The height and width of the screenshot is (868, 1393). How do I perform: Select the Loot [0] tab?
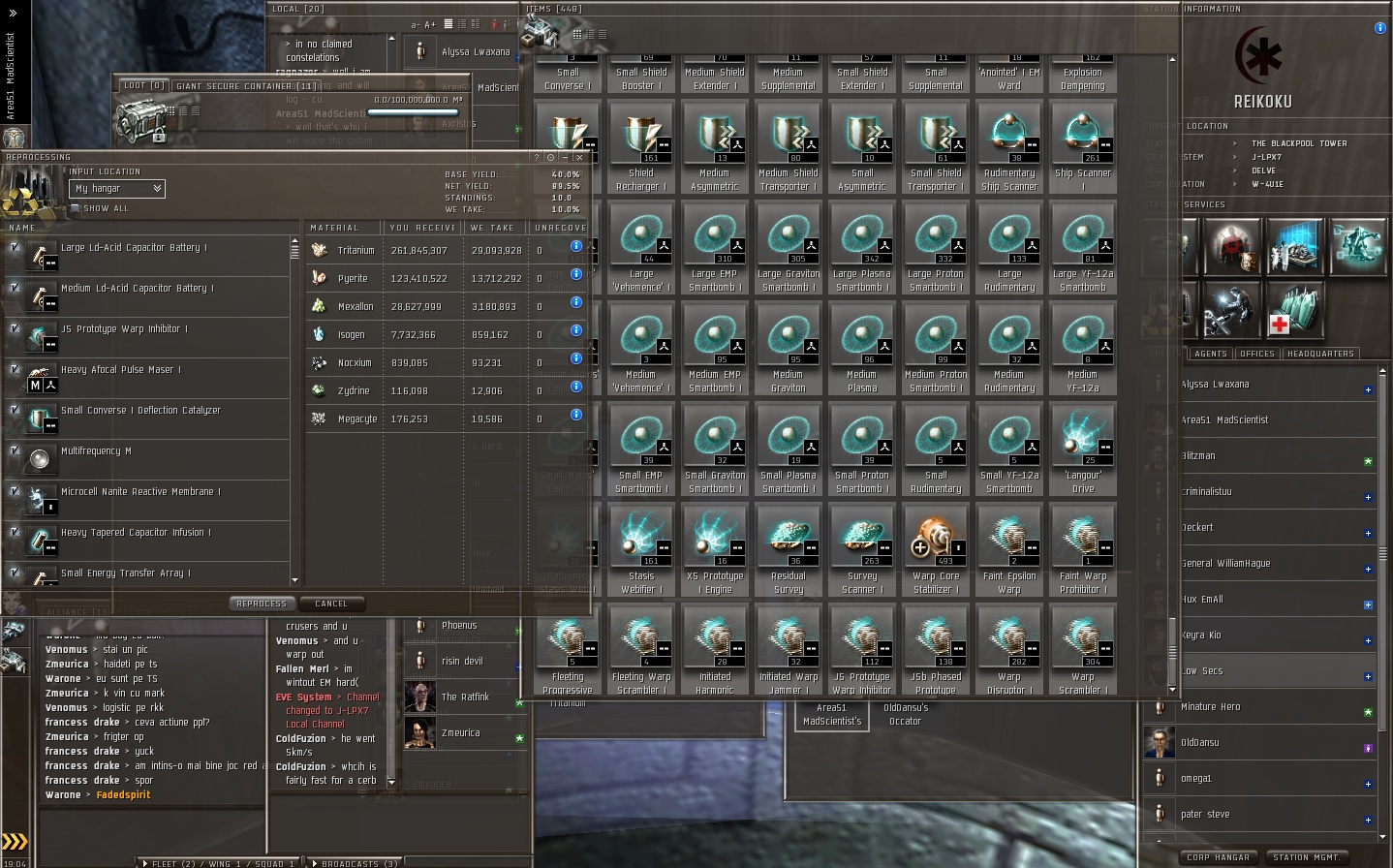click(x=143, y=85)
